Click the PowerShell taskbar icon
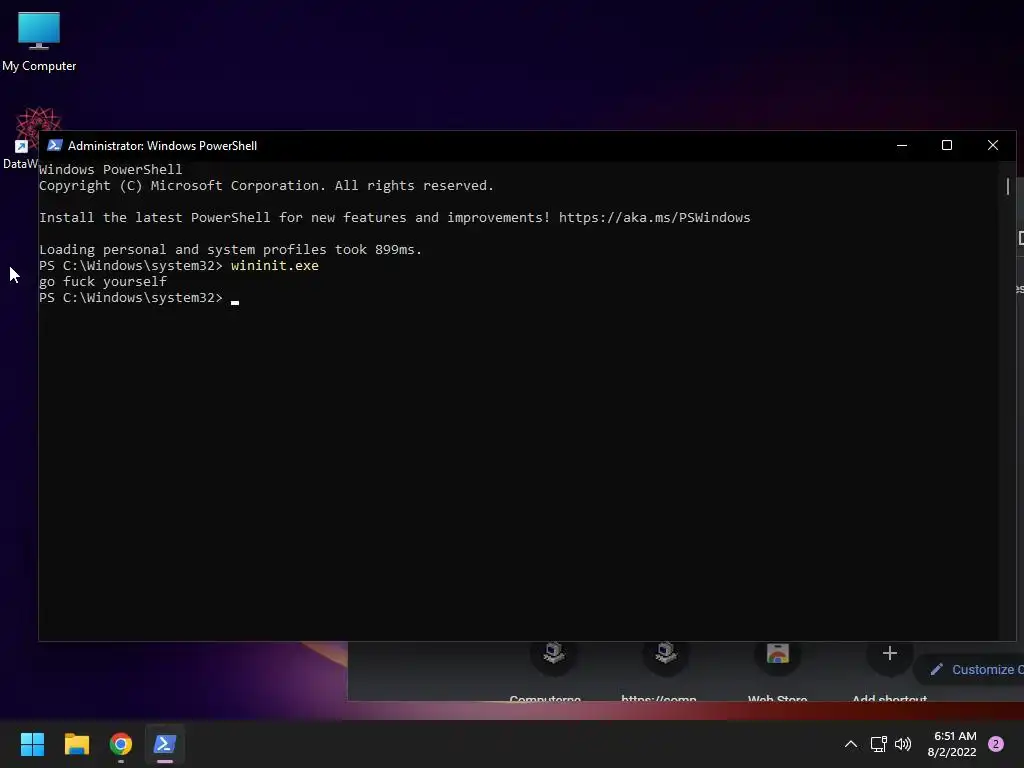This screenshot has width=1024, height=768. (165, 744)
